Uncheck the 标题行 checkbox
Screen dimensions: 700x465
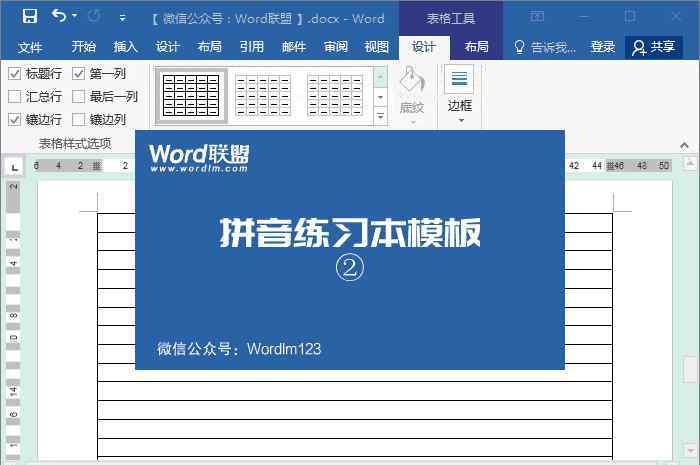point(15,74)
